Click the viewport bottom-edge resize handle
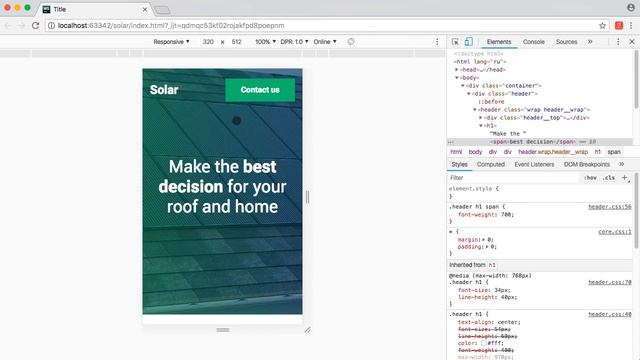The image size is (640, 360). (223, 330)
